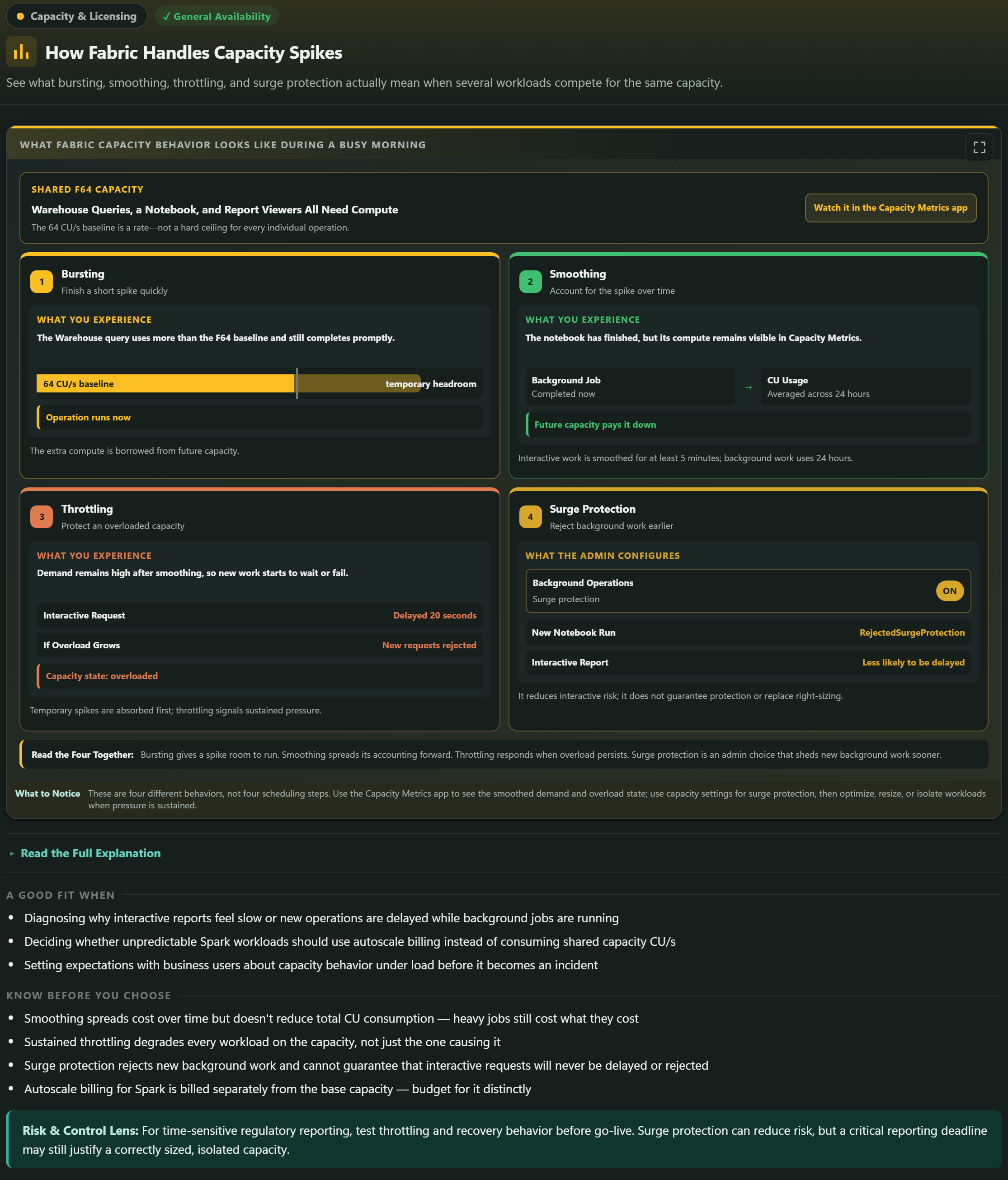Click 'WHAT THE ADMIN CONFIGURES' heading
The image size is (1008, 1180).
[x=602, y=555]
